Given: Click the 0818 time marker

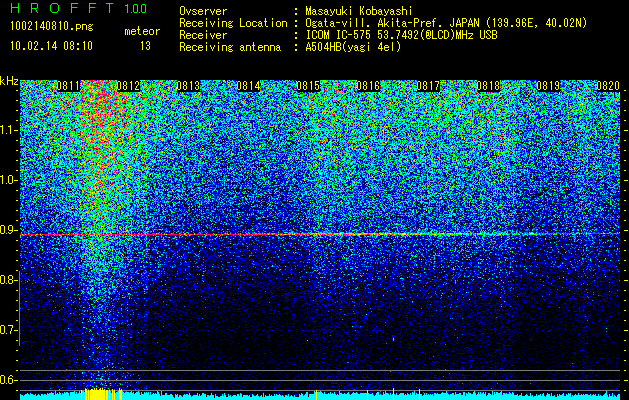Looking at the screenshot, I should (488, 86).
